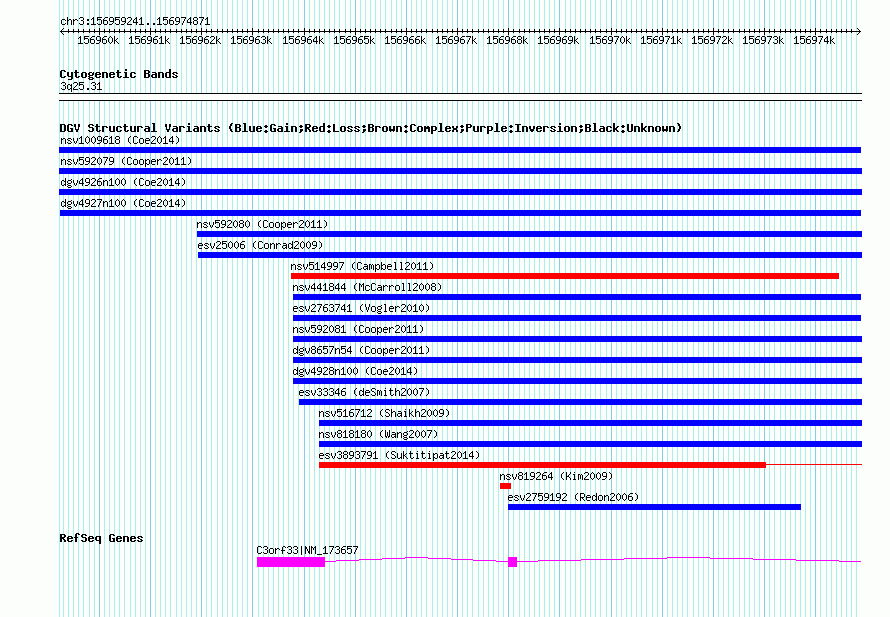Click the Cytogenetic Bands track title
Image resolution: width=890 pixels, height=617 pixels.
click(x=119, y=74)
